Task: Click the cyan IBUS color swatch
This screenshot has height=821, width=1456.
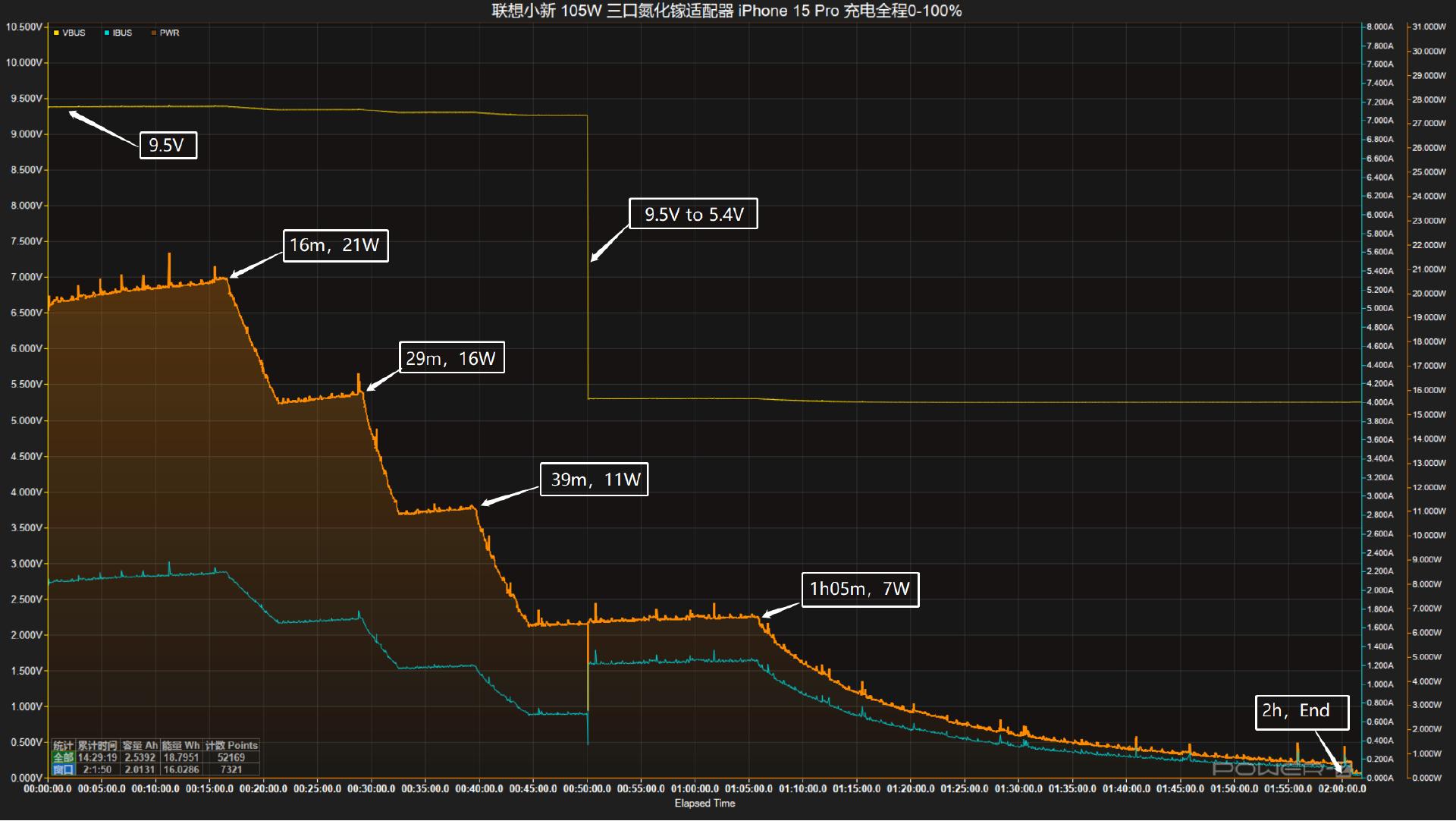Action: click(107, 33)
